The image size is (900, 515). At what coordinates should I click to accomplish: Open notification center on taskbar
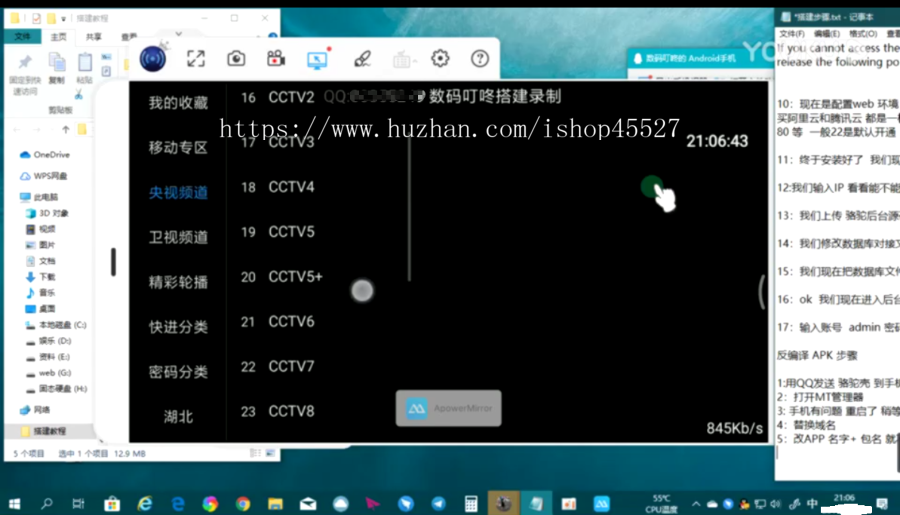click(x=882, y=504)
